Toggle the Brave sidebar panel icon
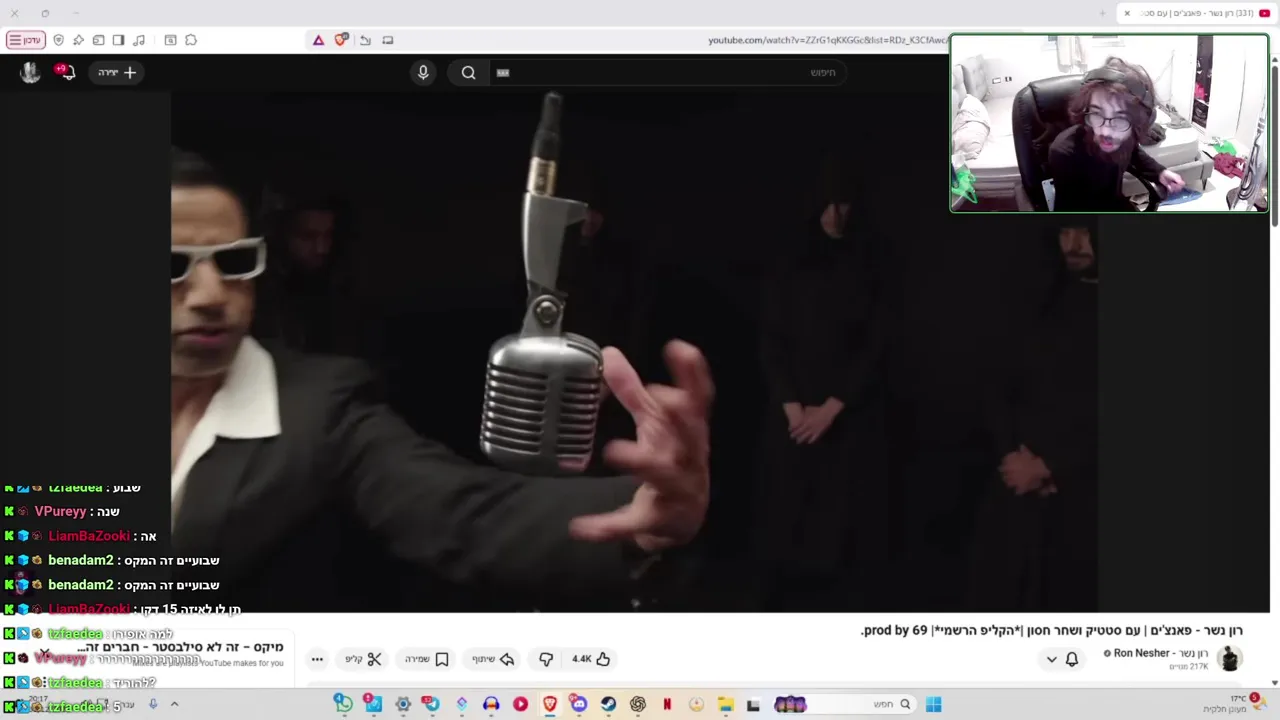Image resolution: width=1280 pixels, height=720 pixels. click(x=119, y=40)
